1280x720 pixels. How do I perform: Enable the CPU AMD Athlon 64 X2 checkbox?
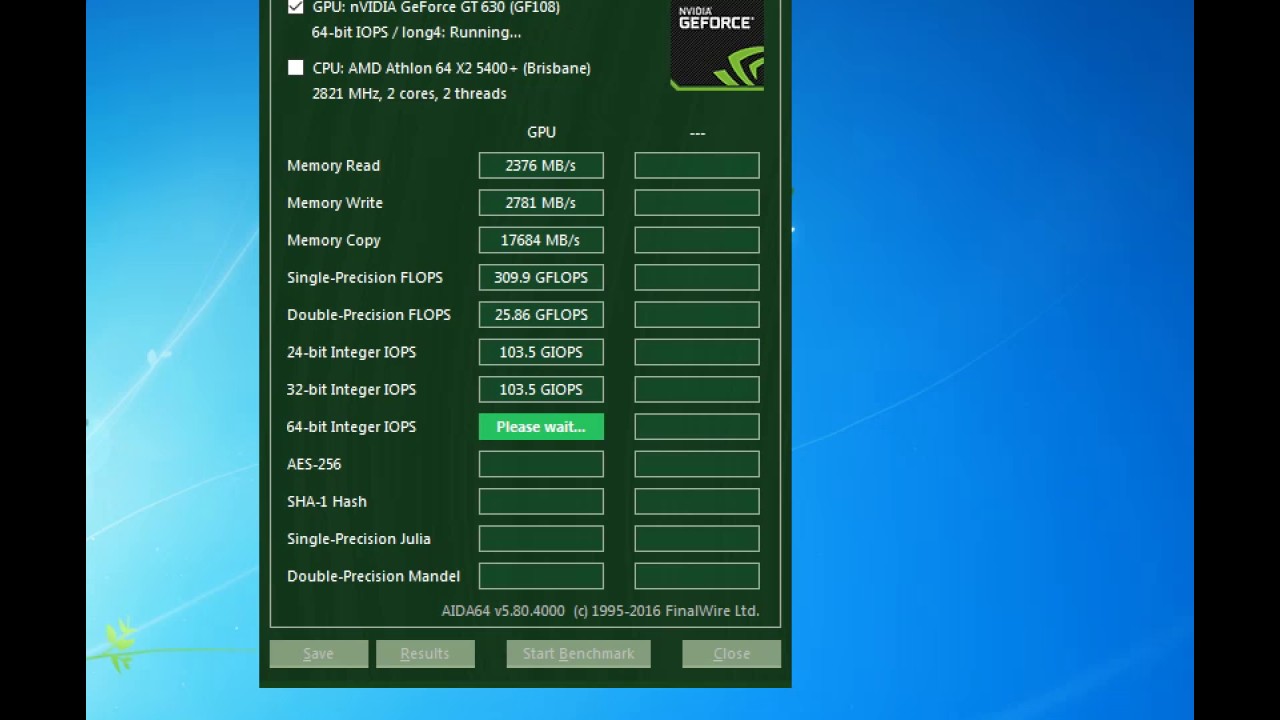(x=295, y=68)
